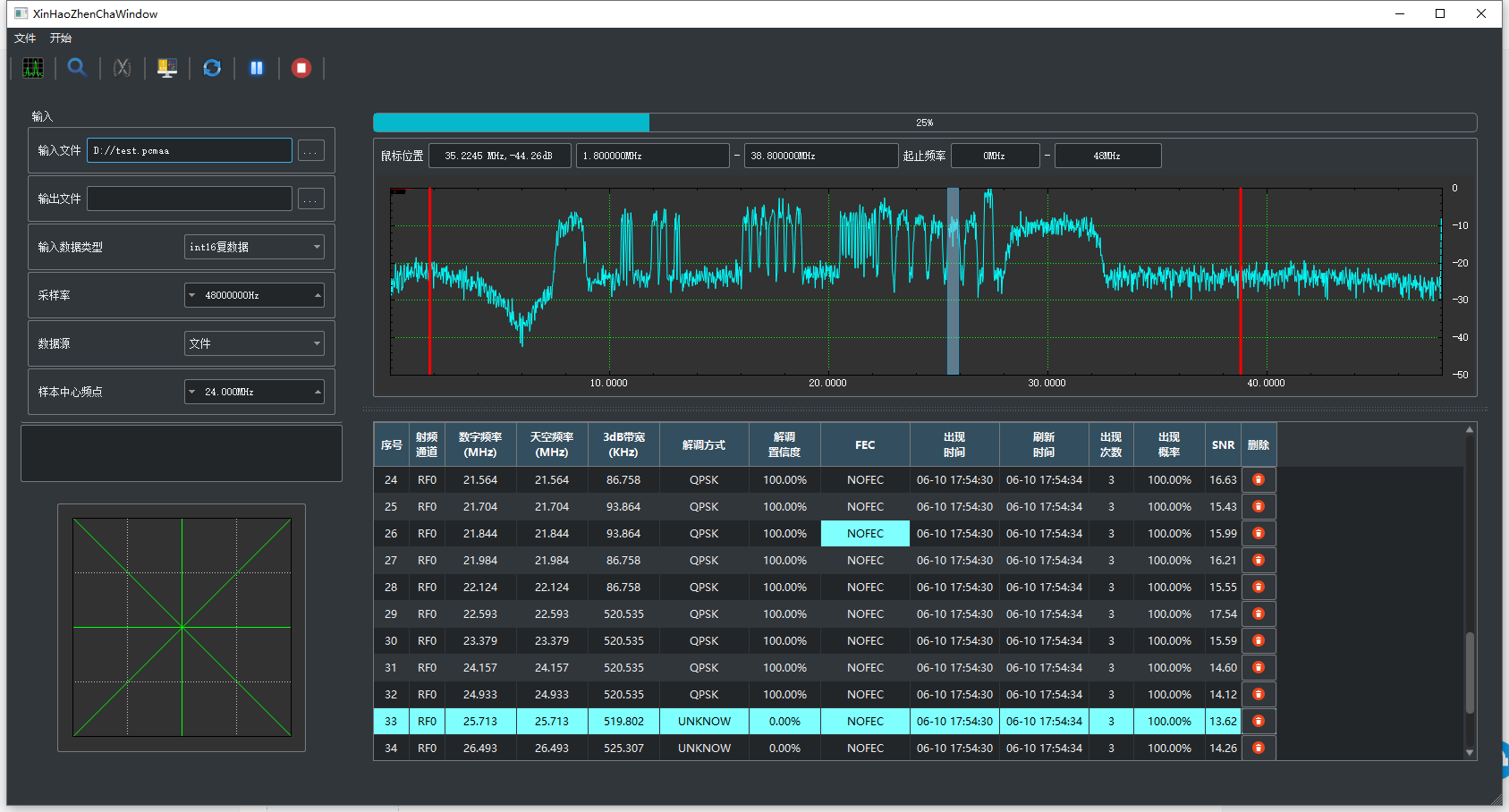Click the constellation diagram plot

[x=182, y=628]
